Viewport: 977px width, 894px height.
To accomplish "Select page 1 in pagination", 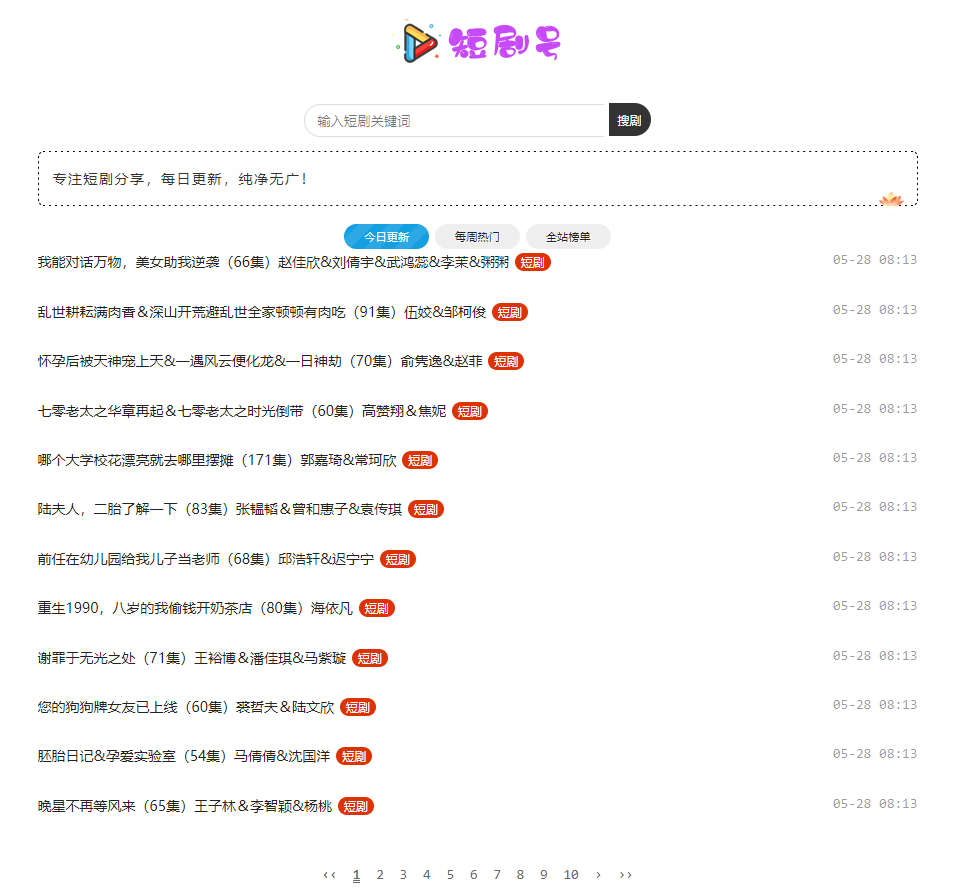I will click(x=356, y=875).
